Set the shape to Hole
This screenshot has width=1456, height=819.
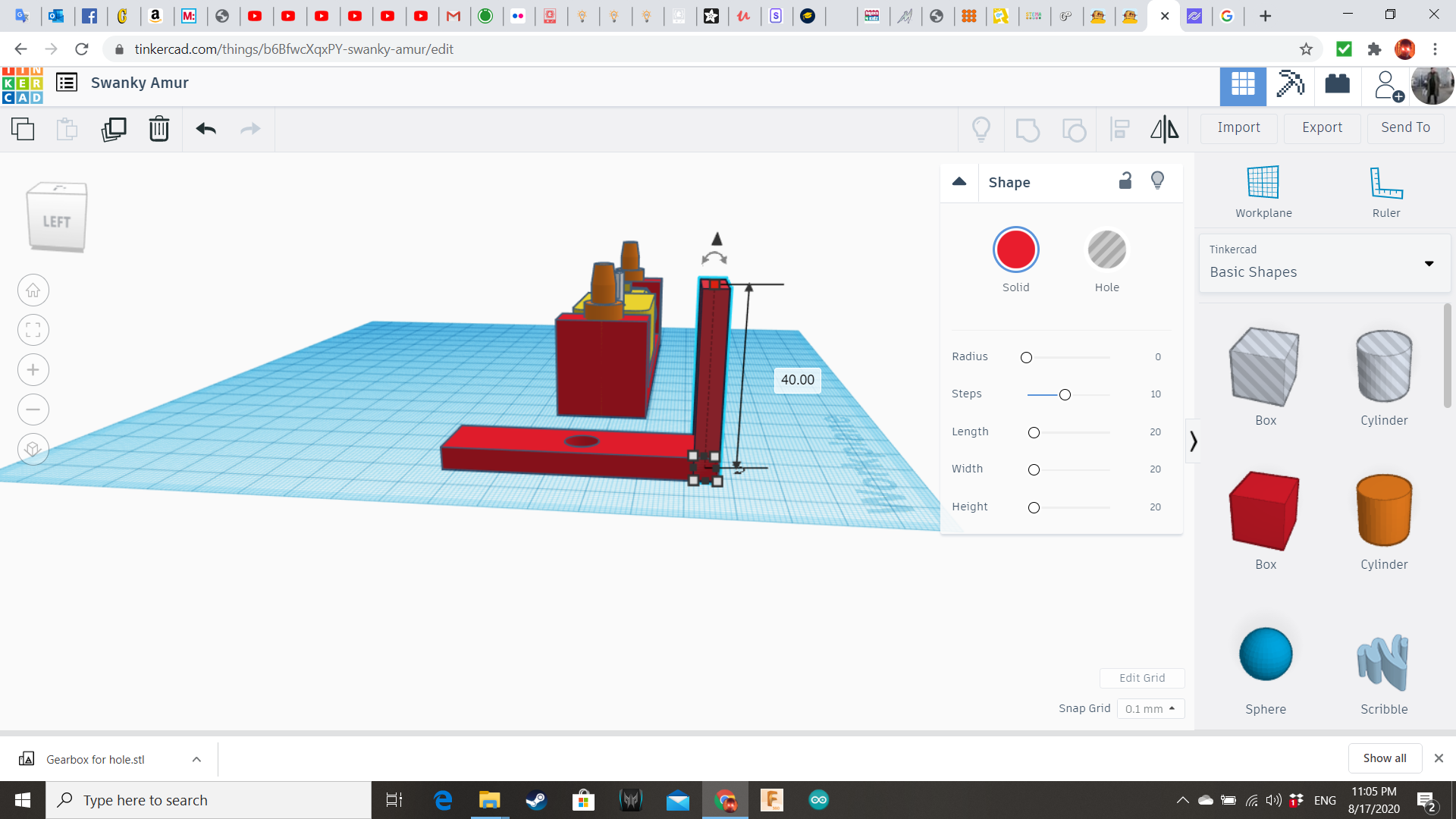tap(1106, 249)
